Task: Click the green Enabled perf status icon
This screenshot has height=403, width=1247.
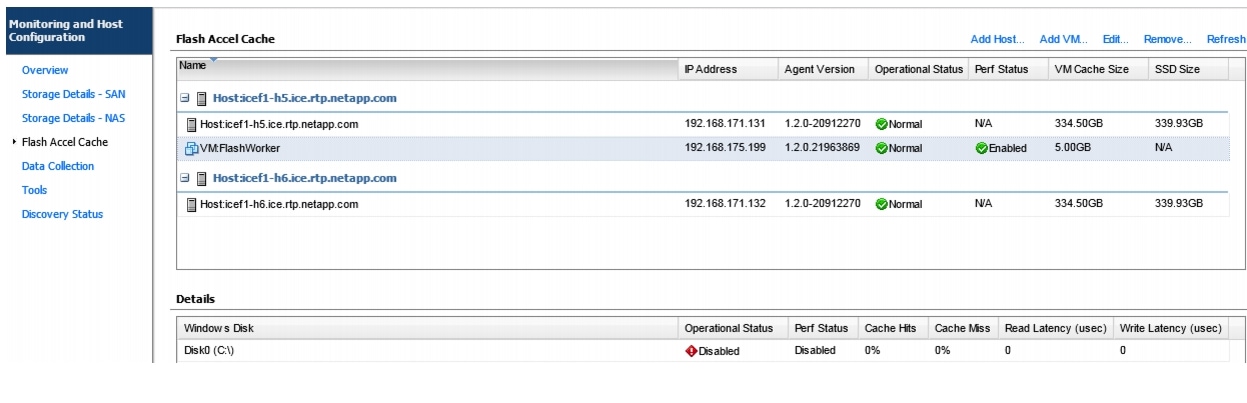Action: click(981, 149)
